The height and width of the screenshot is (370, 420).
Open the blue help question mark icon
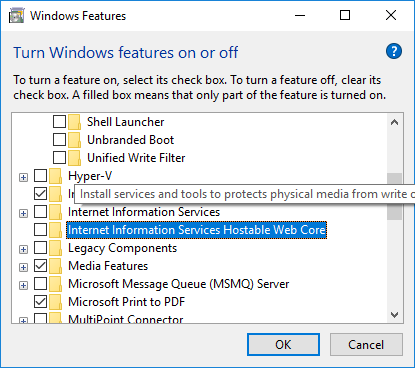coord(394,51)
